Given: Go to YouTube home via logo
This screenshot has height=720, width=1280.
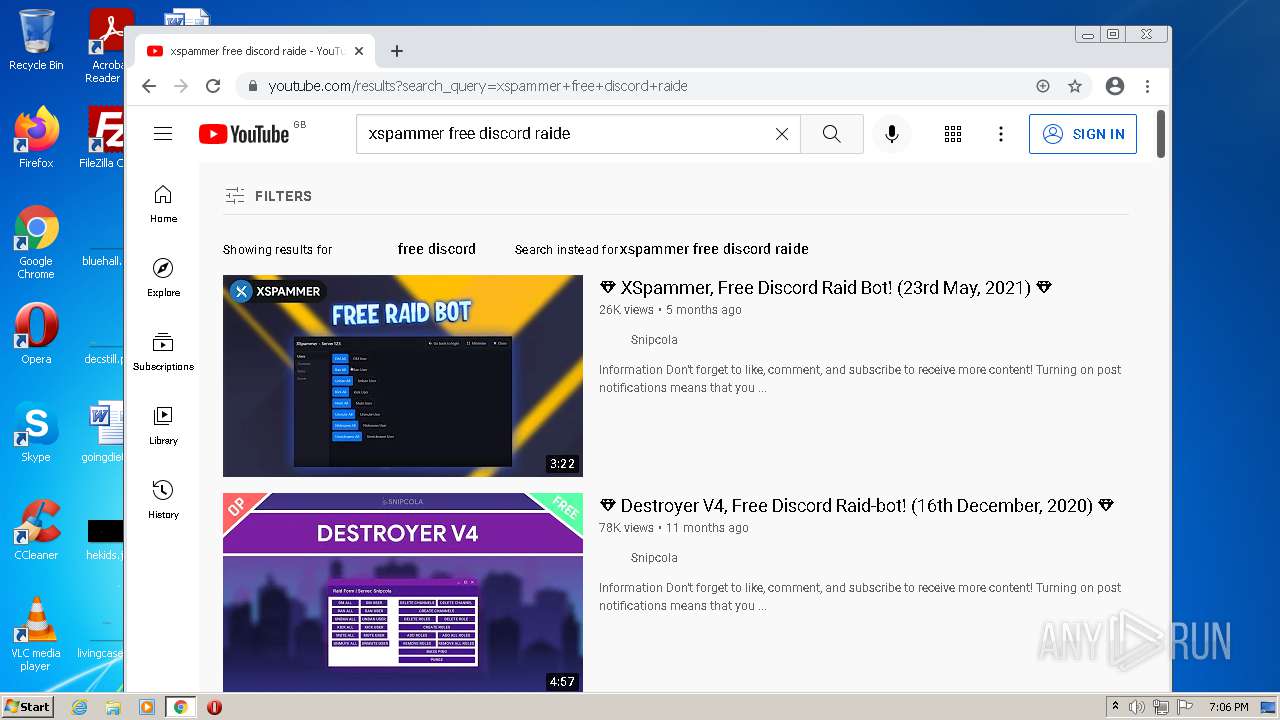Looking at the screenshot, I should tap(244, 134).
